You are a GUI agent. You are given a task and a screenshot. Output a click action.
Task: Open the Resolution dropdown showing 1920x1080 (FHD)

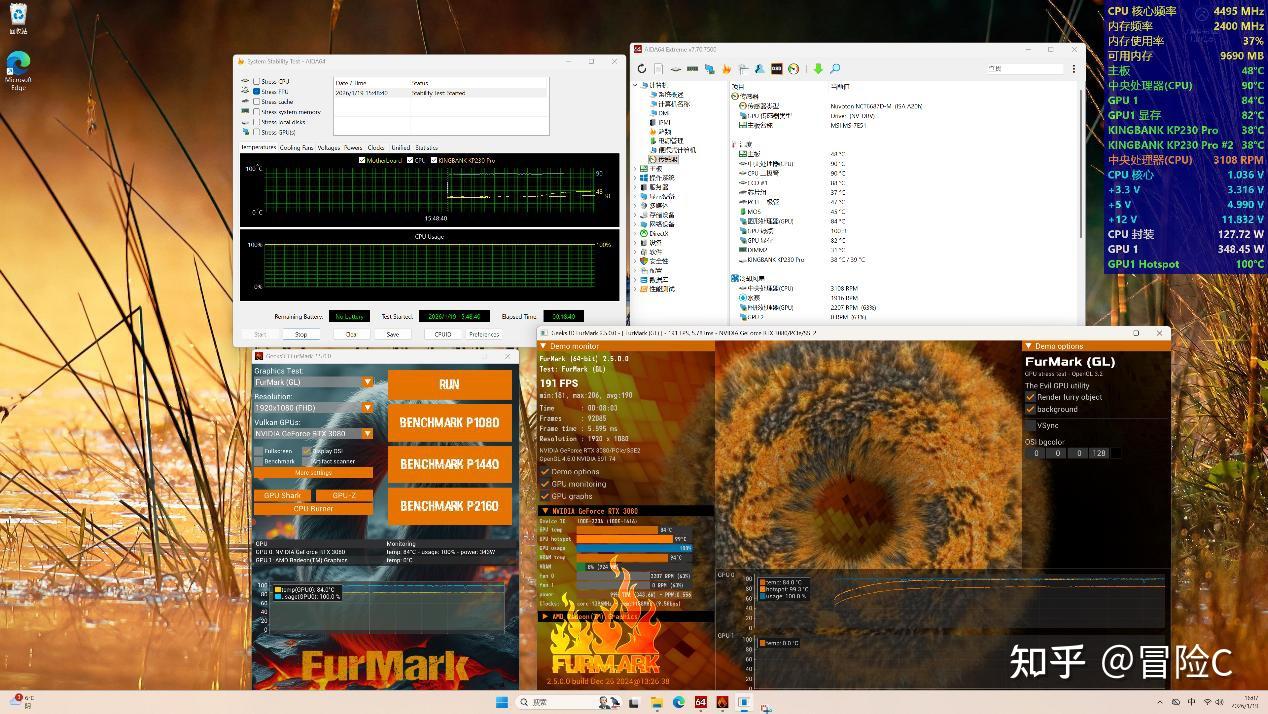point(314,408)
